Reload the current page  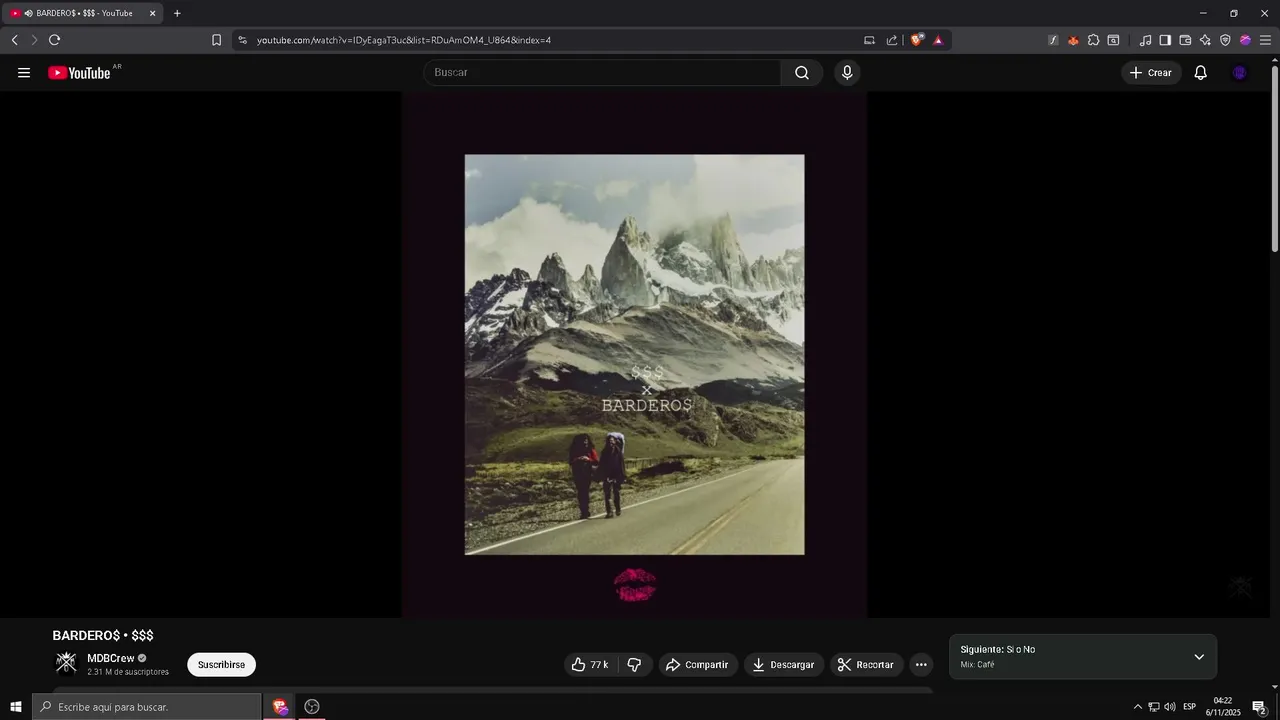(x=54, y=40)
